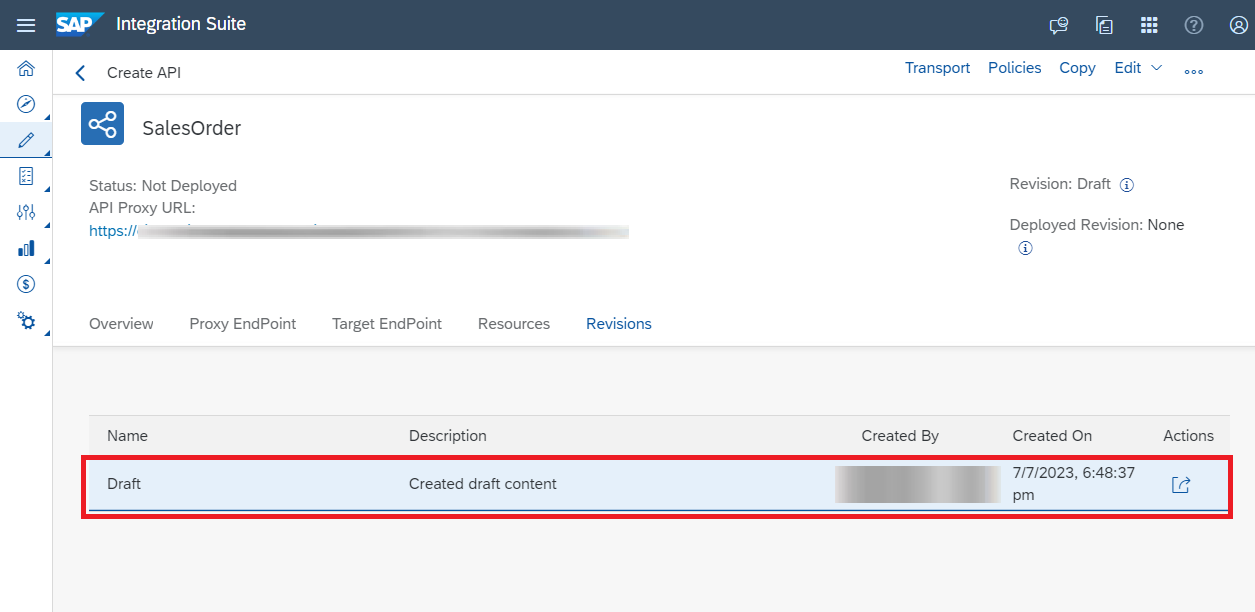1255x612 pixels.
Task: Select the Revisions tab
Action: pos(619,324)
